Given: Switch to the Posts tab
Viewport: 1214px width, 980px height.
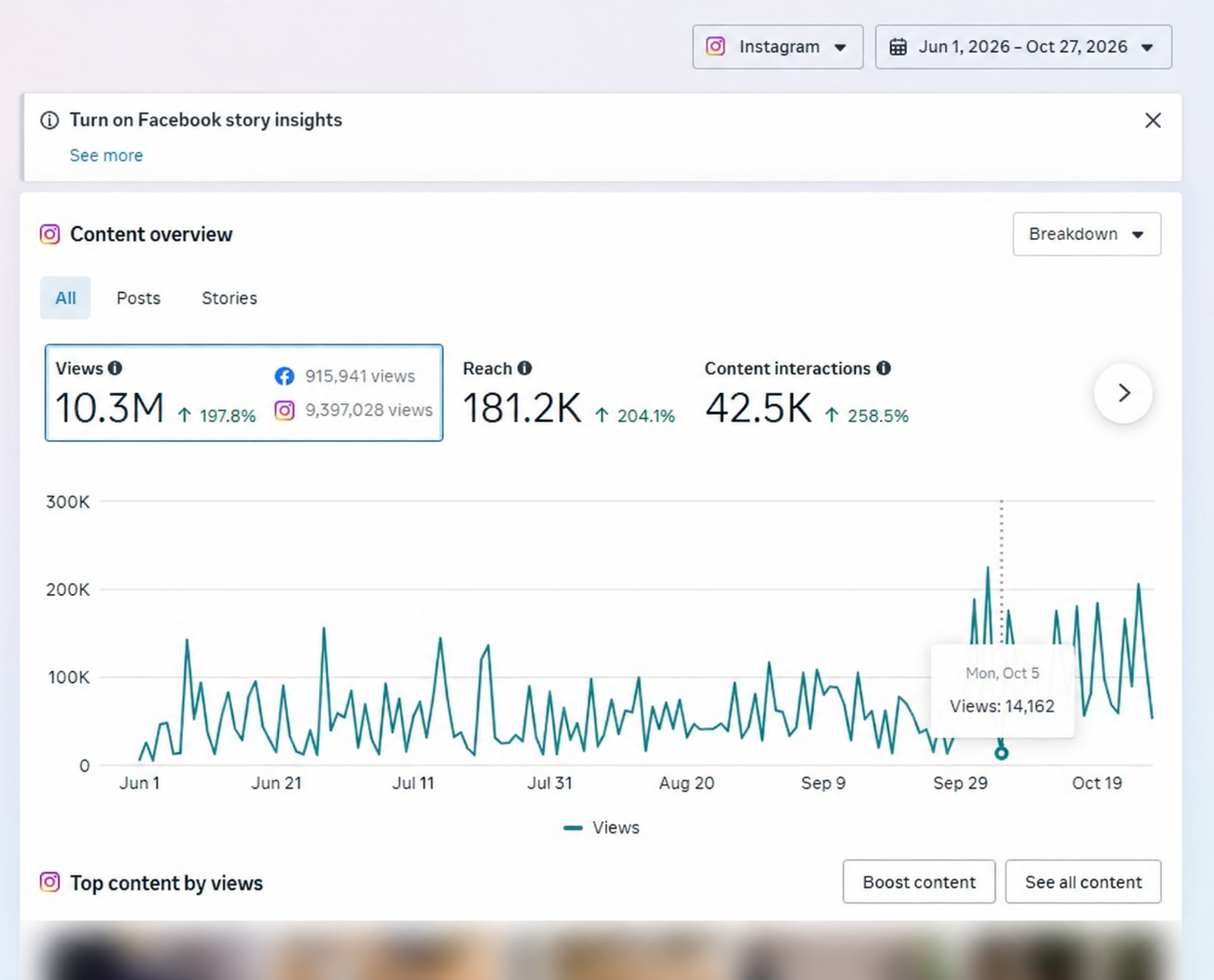Looking at the screenshot, I should coord(138,298).
